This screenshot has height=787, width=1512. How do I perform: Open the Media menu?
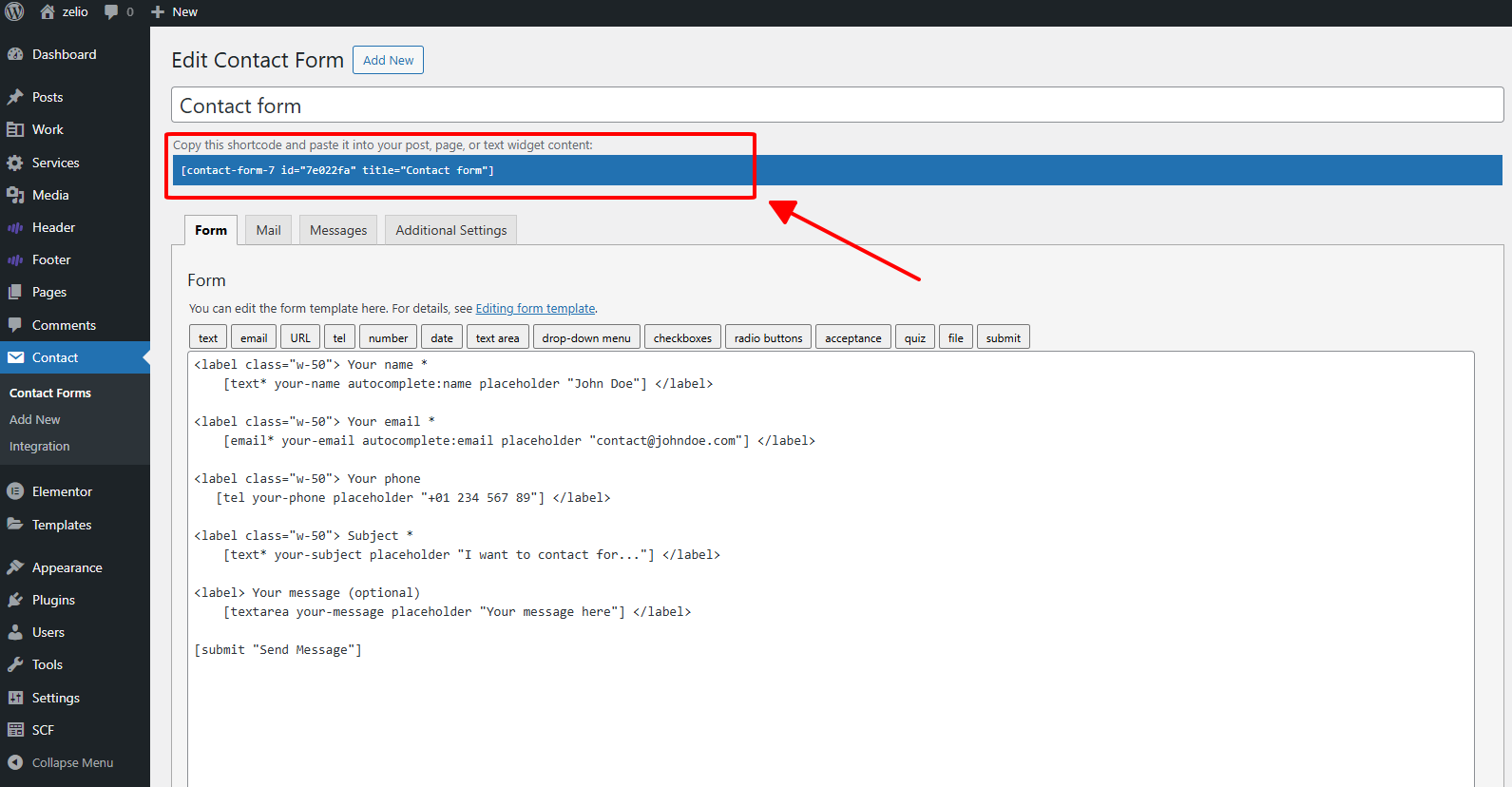click(75, 195)
